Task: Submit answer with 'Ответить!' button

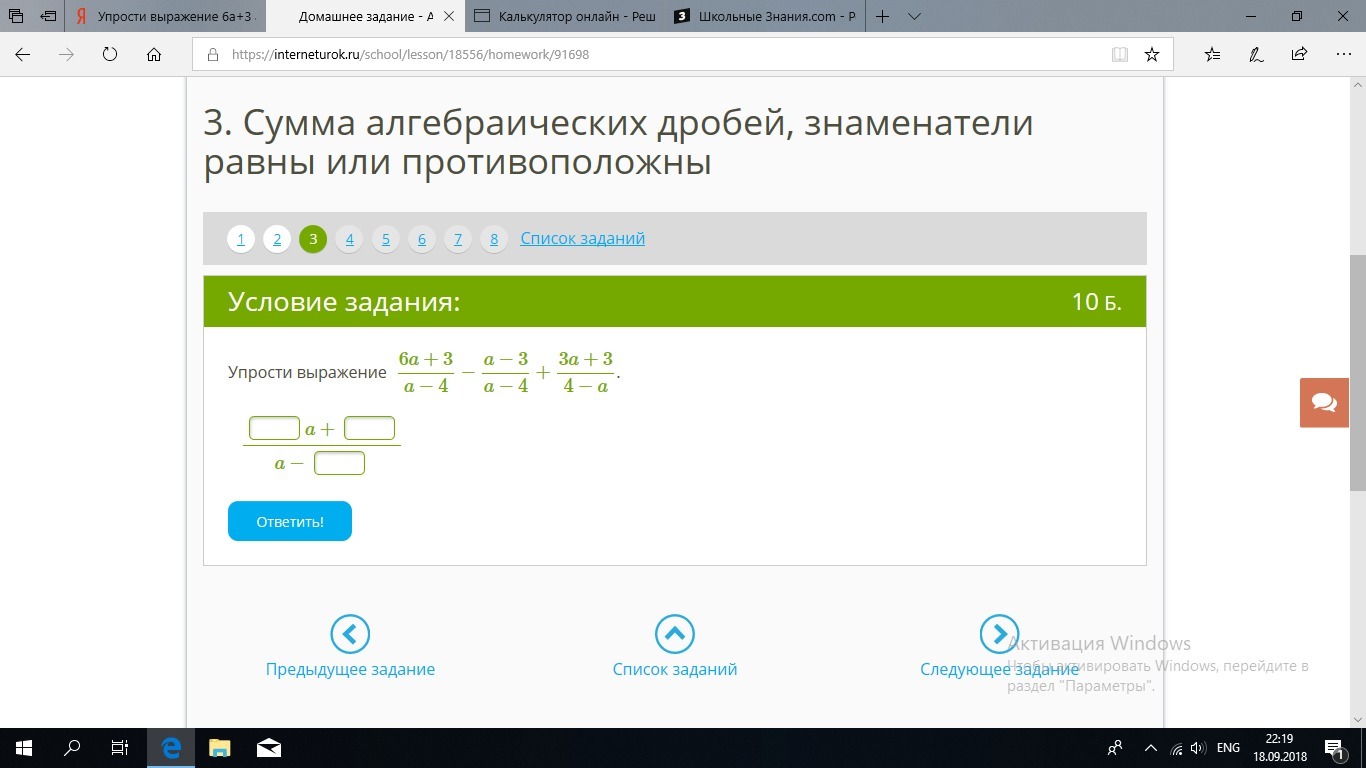Action: (290, 521)
